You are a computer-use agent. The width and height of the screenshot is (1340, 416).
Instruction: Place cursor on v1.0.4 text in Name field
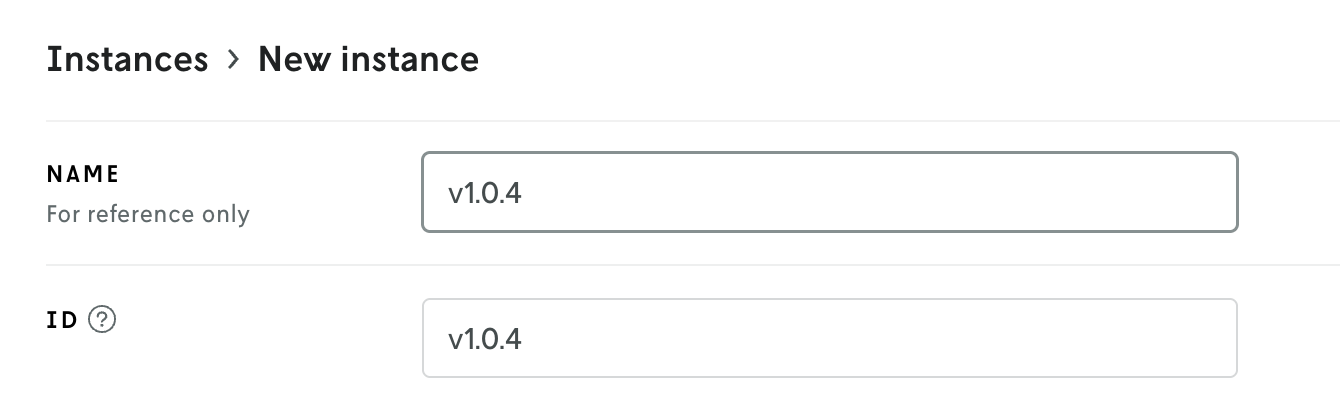pos(485,192)
